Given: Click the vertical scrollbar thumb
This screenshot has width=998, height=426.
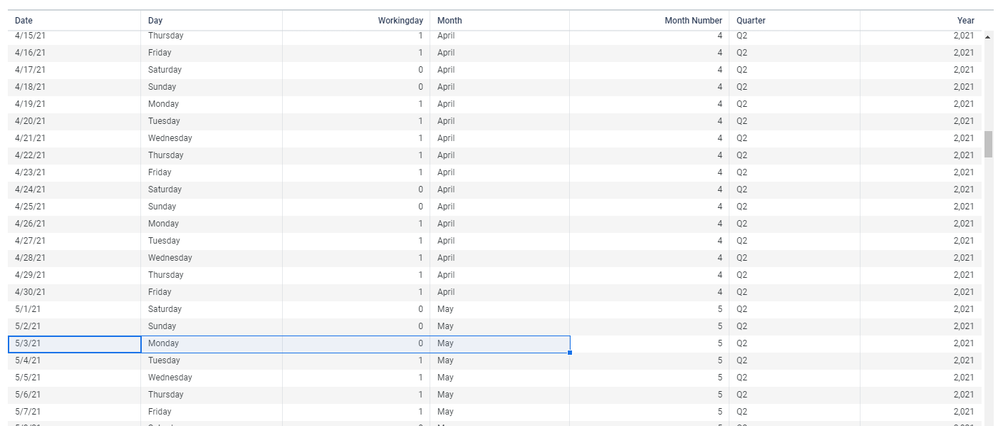Looking at the screenshot, I should 988,144.
